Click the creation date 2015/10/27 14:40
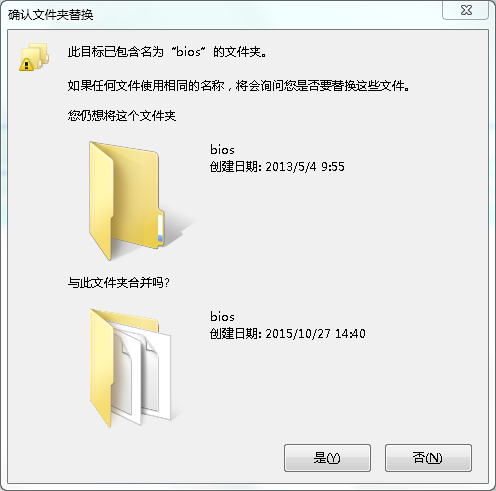 pyautogui.click(x=315, y=334)
